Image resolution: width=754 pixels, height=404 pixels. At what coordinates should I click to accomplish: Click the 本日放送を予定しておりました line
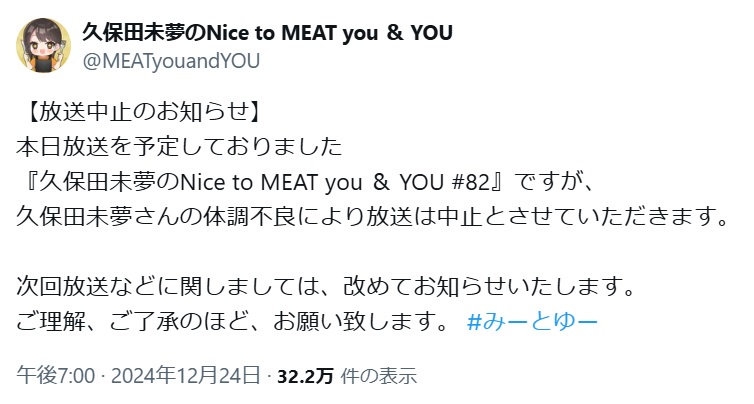(x=180, y=145)
